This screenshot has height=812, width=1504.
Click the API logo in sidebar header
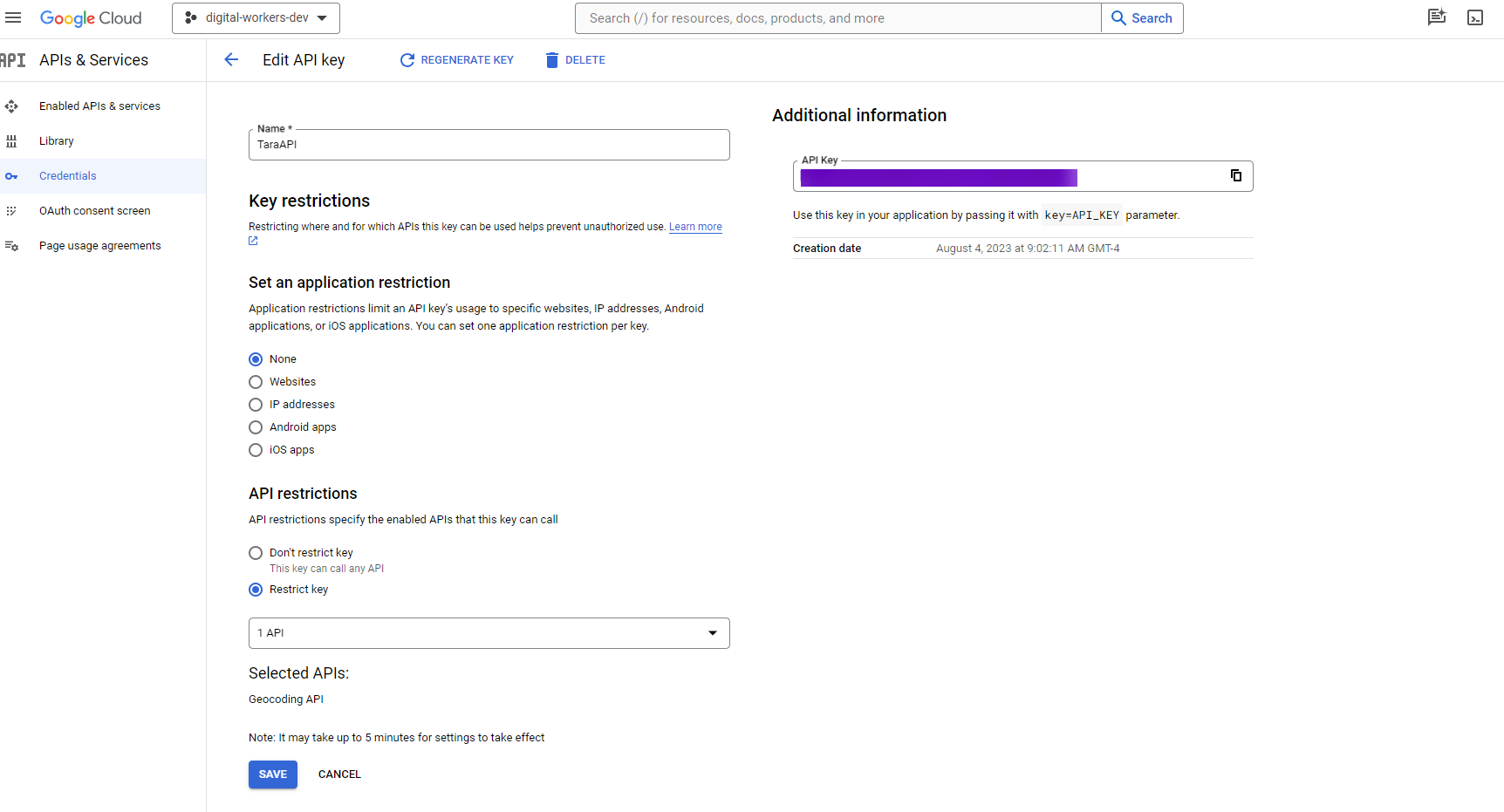click(x=13, y=60)
